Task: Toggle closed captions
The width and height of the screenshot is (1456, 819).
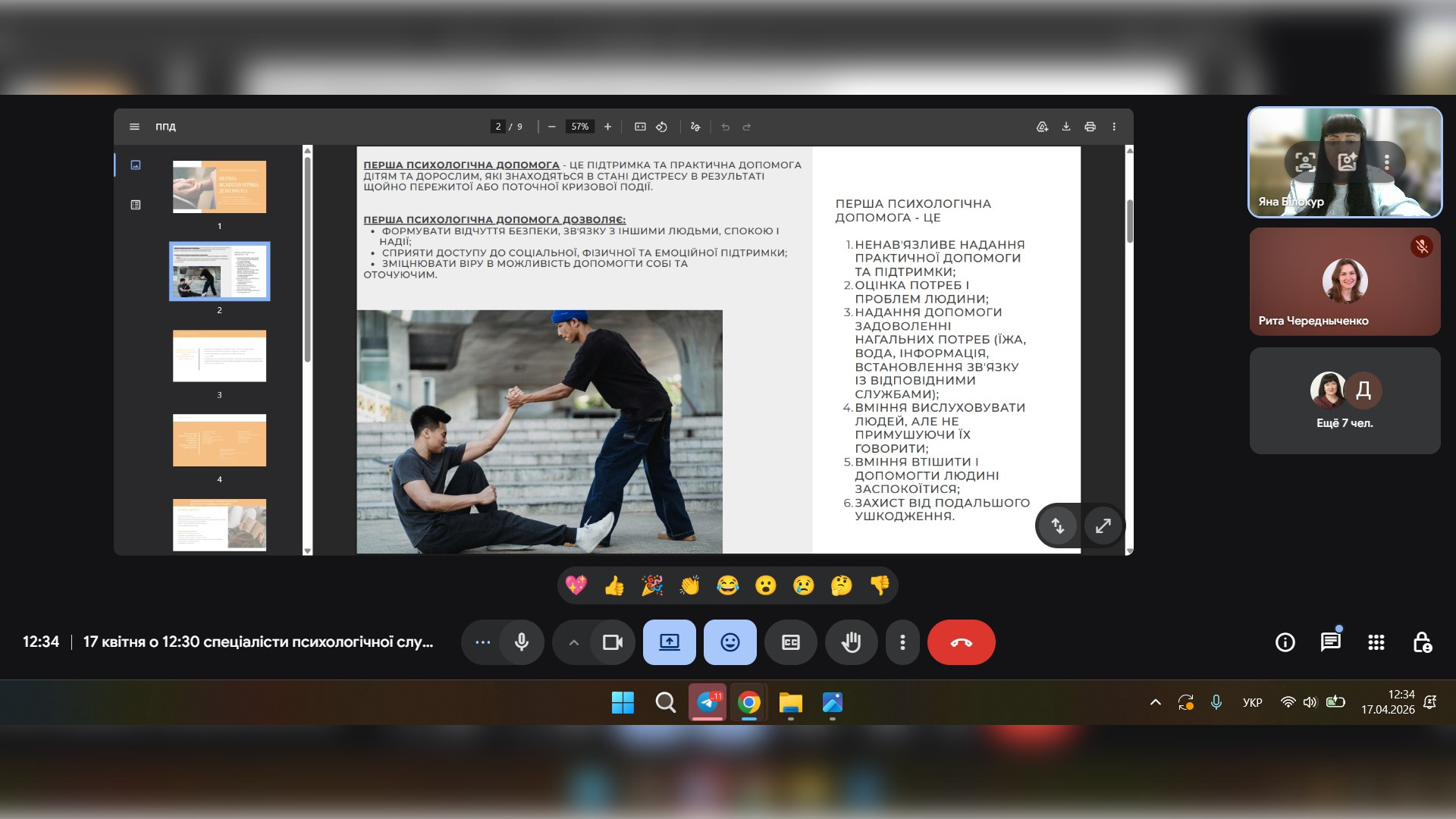Action: pyautogui.click(x=790, y=642)
